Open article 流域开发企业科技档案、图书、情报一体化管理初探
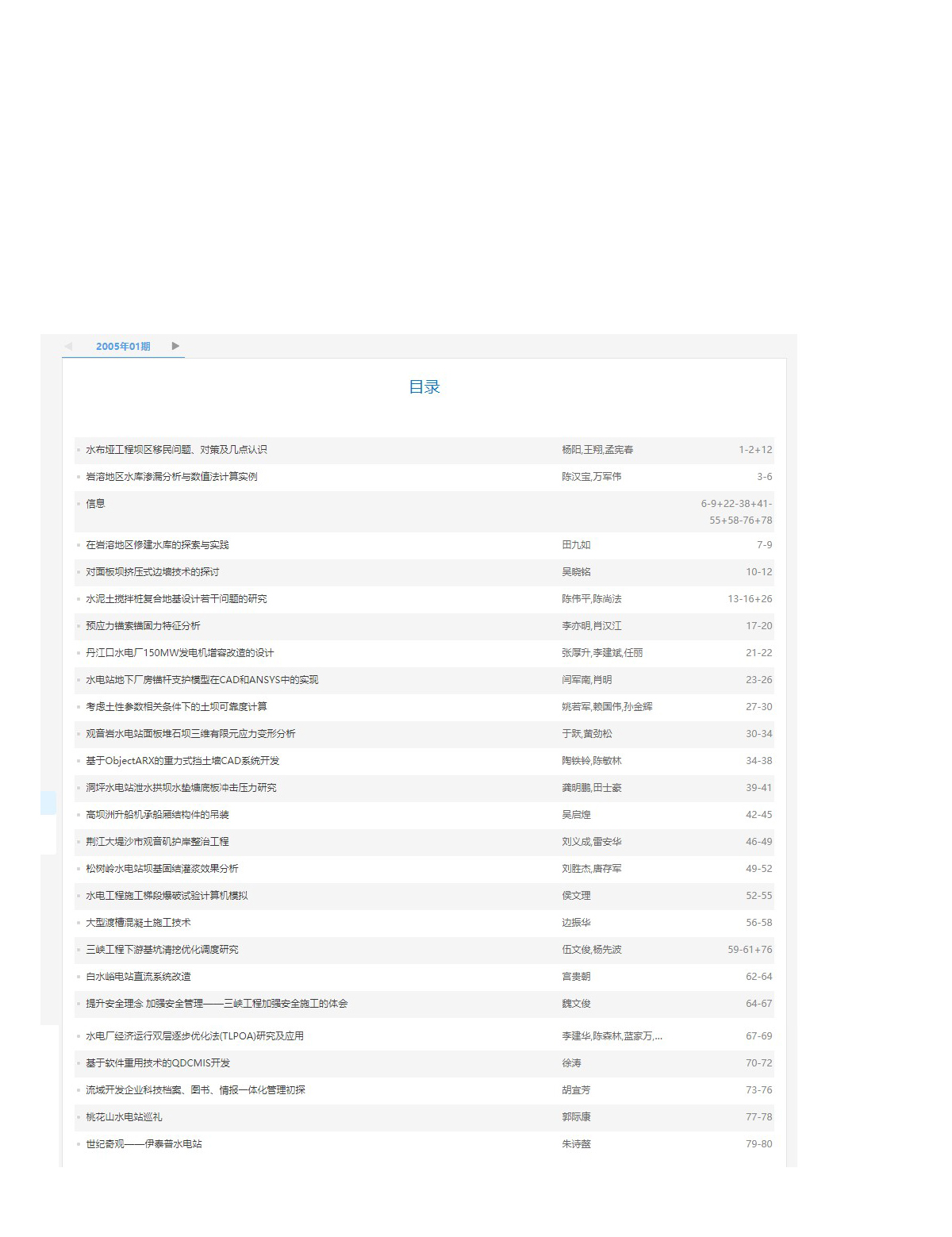Viewport: 952px width, 1237px height. click(195, 1090)
